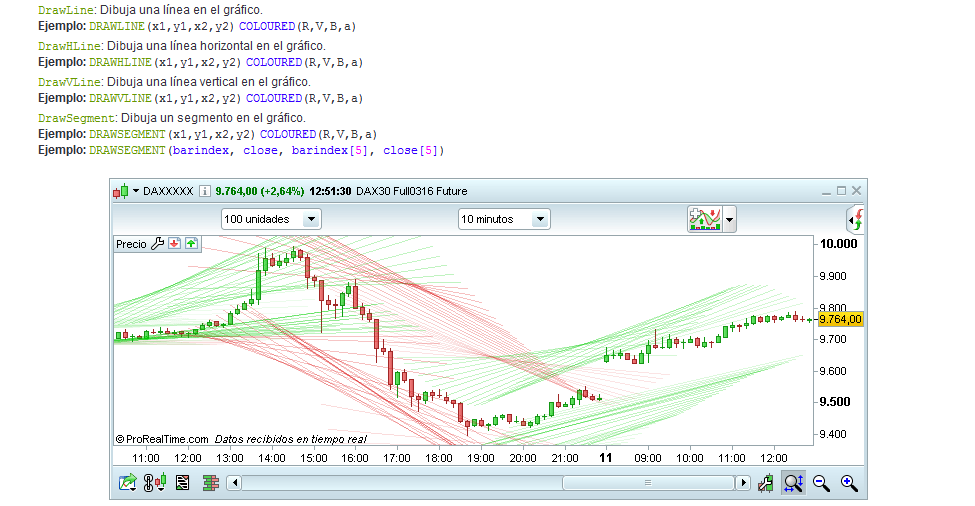Toggle the zoom with arrows tool
The image size is (975, 506).
pos(793,483)
